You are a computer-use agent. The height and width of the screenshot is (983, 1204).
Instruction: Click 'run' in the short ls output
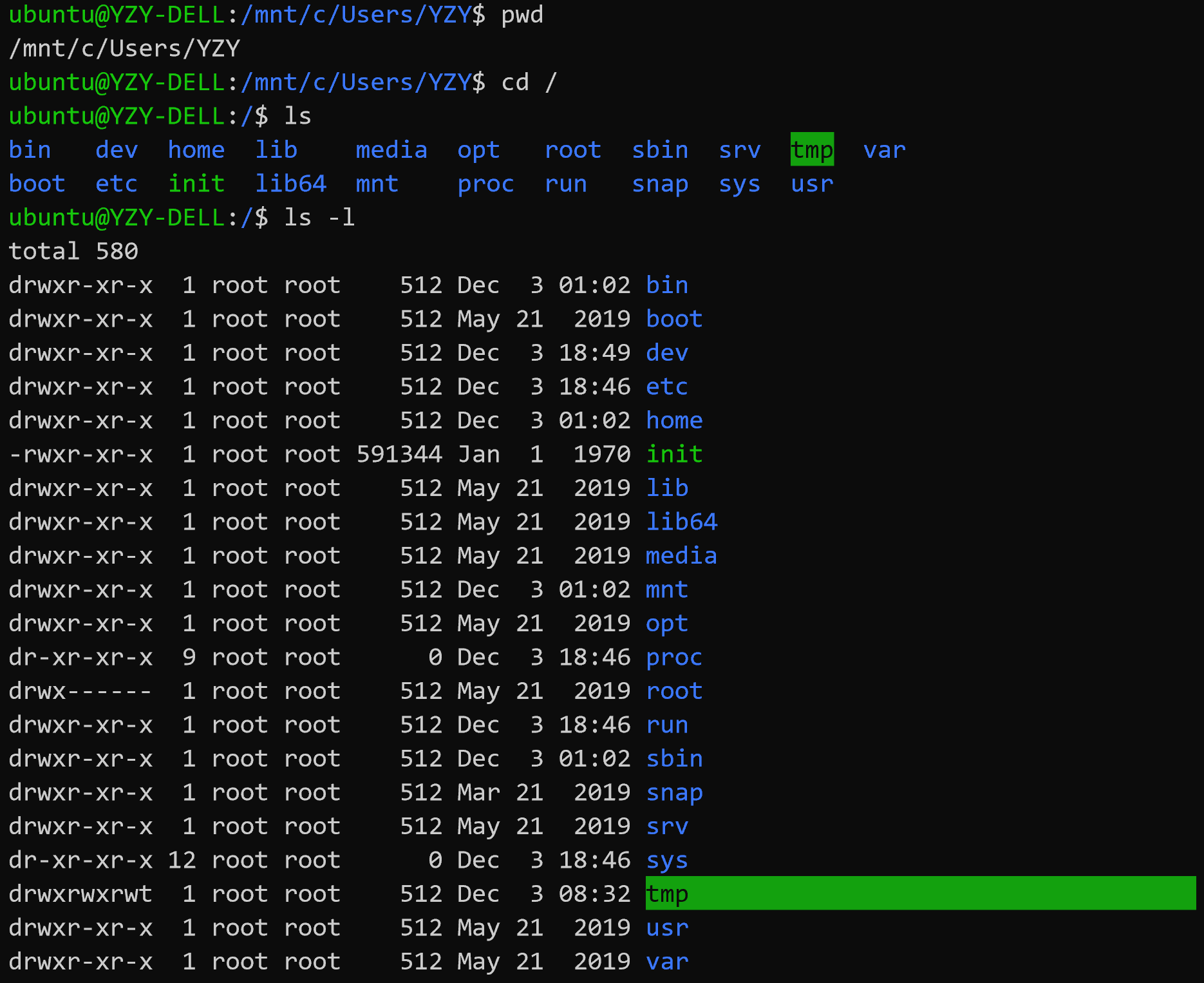(566, 184)
